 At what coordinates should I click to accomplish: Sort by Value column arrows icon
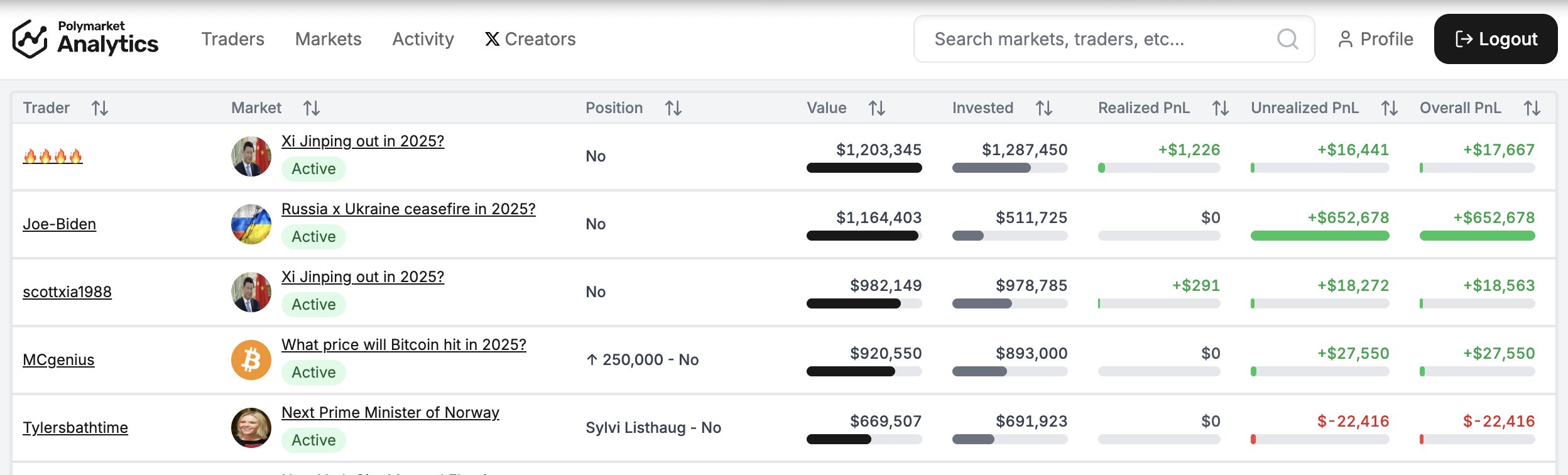877,108
